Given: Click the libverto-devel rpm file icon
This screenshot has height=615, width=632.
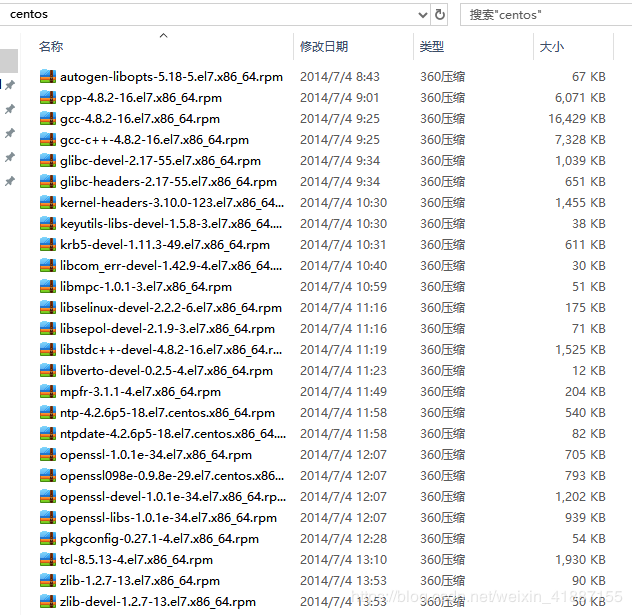Looking at the screenshot, I should (48, 370).
